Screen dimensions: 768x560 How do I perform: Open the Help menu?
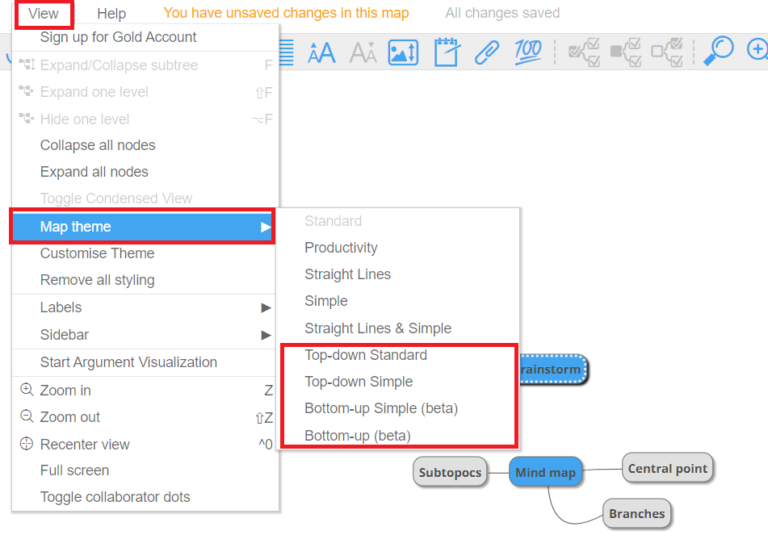point(112,13)
